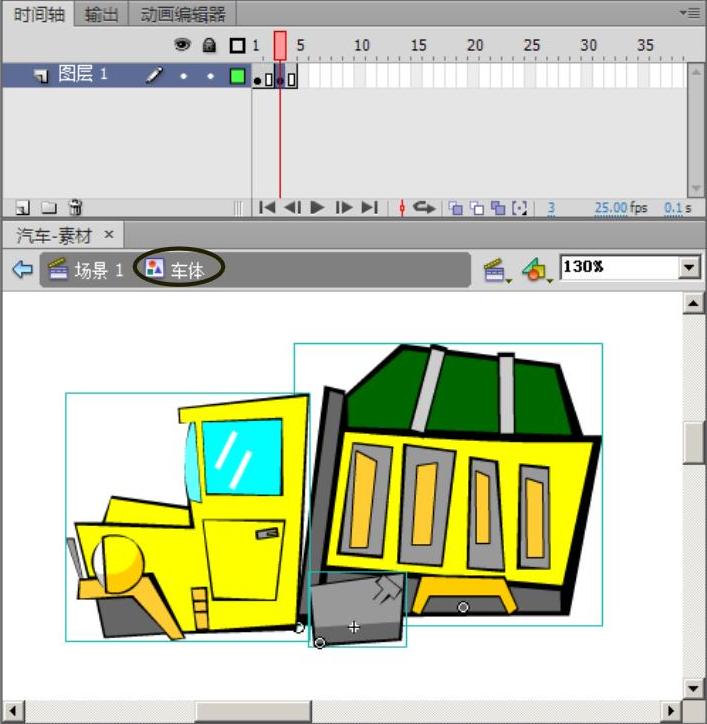Screen dimensions: 707x724
Task: Open the zoom level dropdown arrow
Action: pos(689,267)
